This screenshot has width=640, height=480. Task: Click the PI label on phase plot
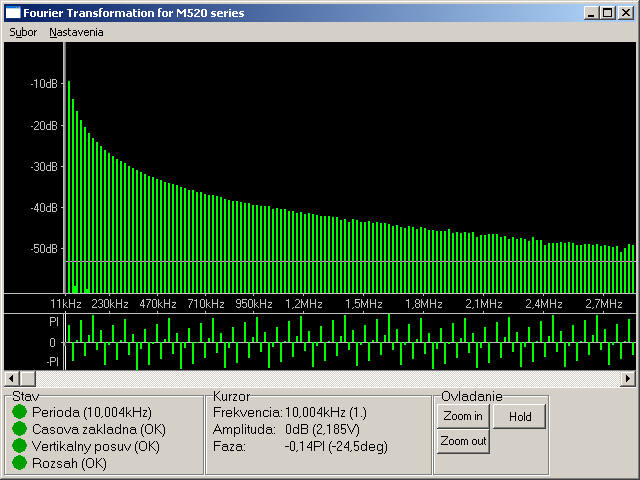coord(54,322)
